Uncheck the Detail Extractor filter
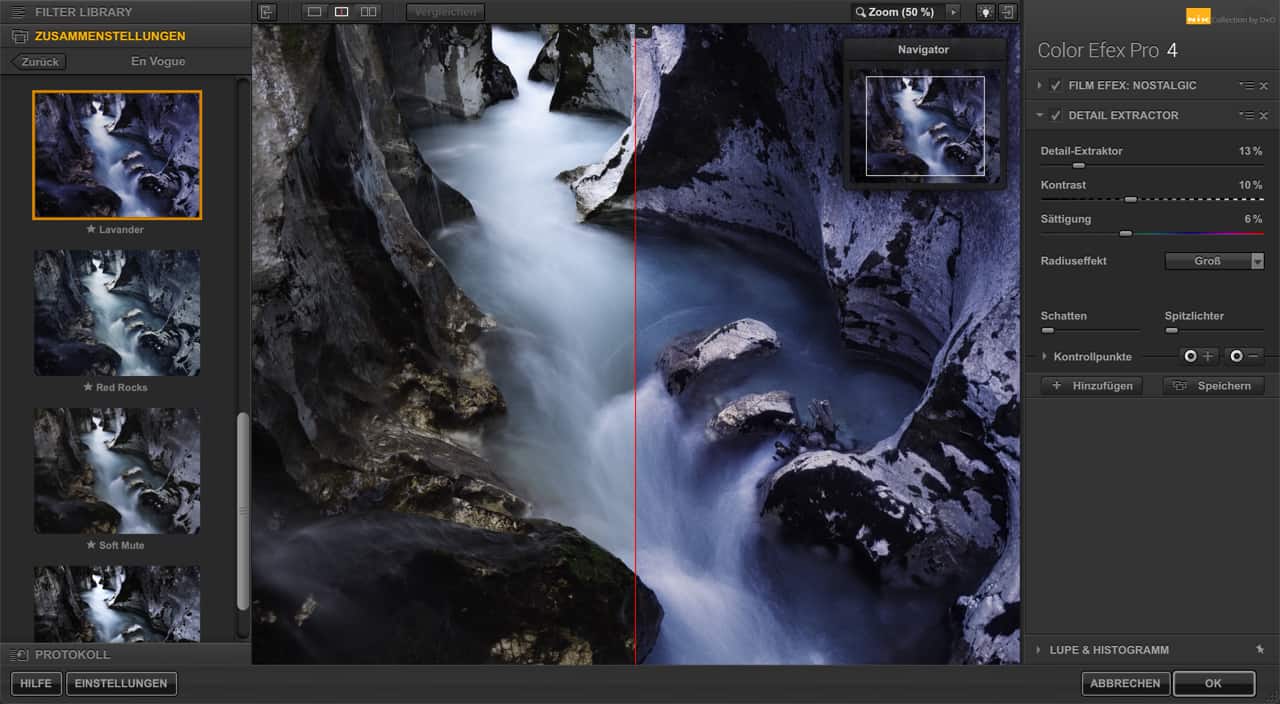Screen dimensions: 1280x704 [x=1056, y=116]
